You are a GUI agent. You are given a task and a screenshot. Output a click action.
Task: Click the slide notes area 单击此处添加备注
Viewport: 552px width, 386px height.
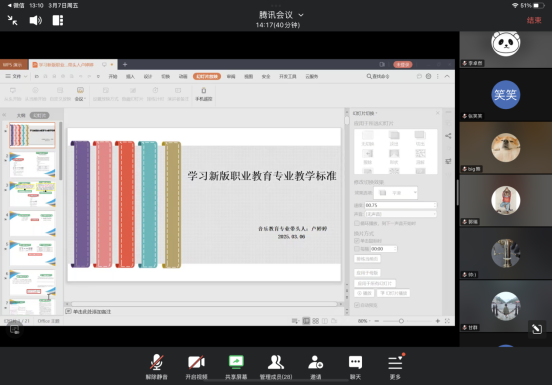point(92,312)
